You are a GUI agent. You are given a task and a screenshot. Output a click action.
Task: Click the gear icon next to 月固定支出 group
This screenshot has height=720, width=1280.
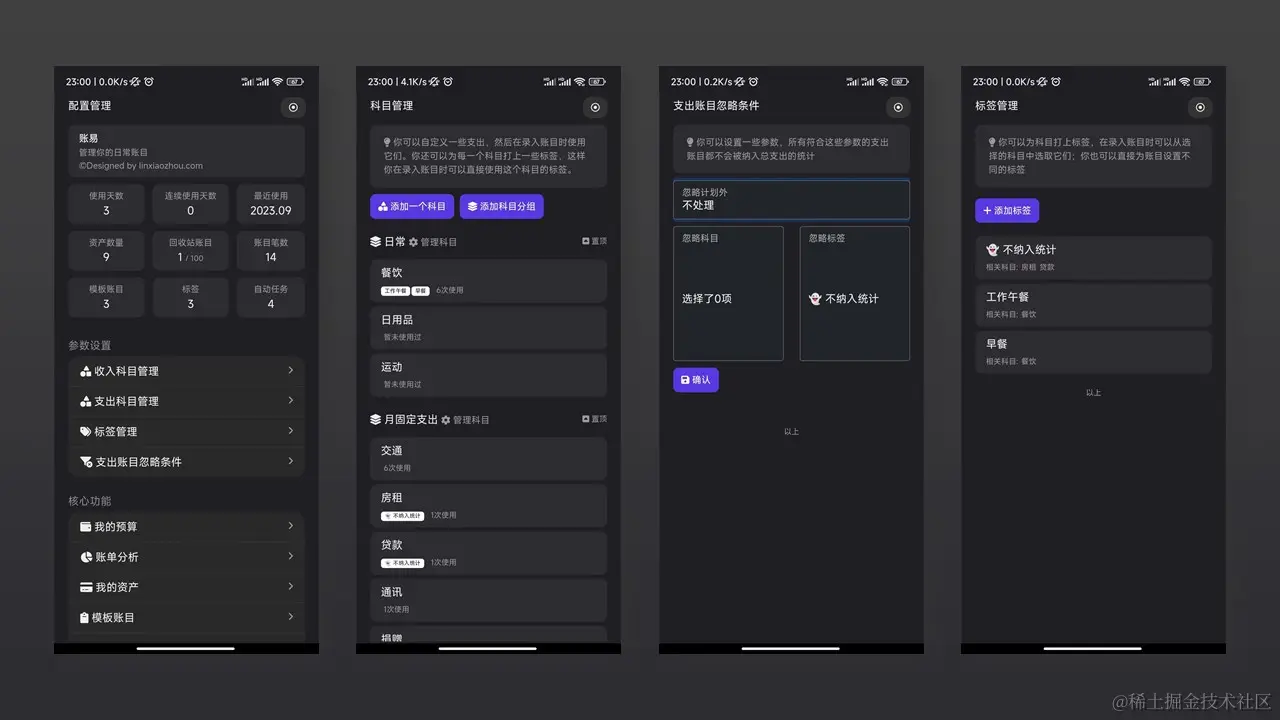pos(446,420)
